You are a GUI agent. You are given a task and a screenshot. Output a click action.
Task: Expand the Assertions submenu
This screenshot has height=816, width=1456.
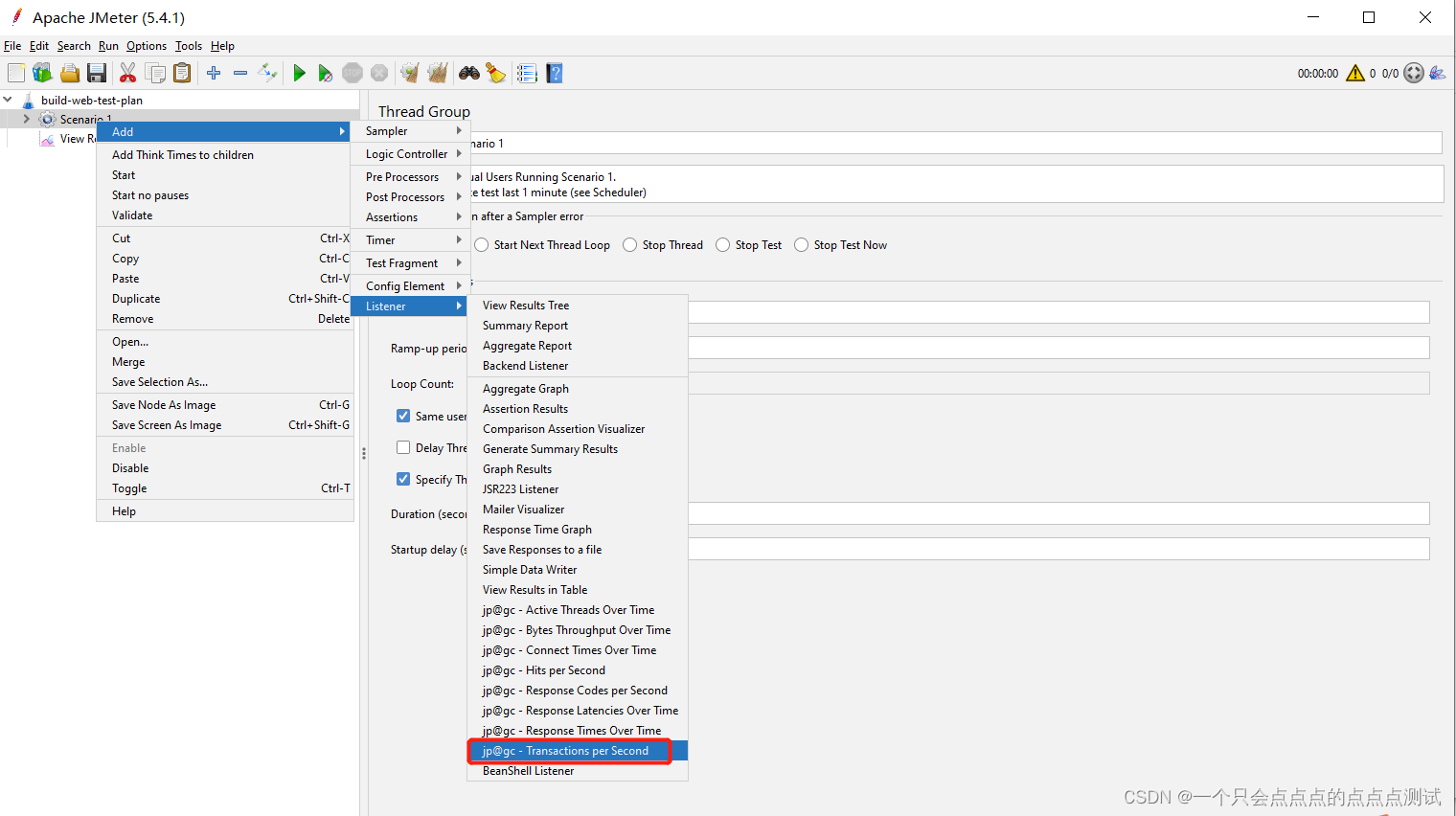(x=412, y=217)
